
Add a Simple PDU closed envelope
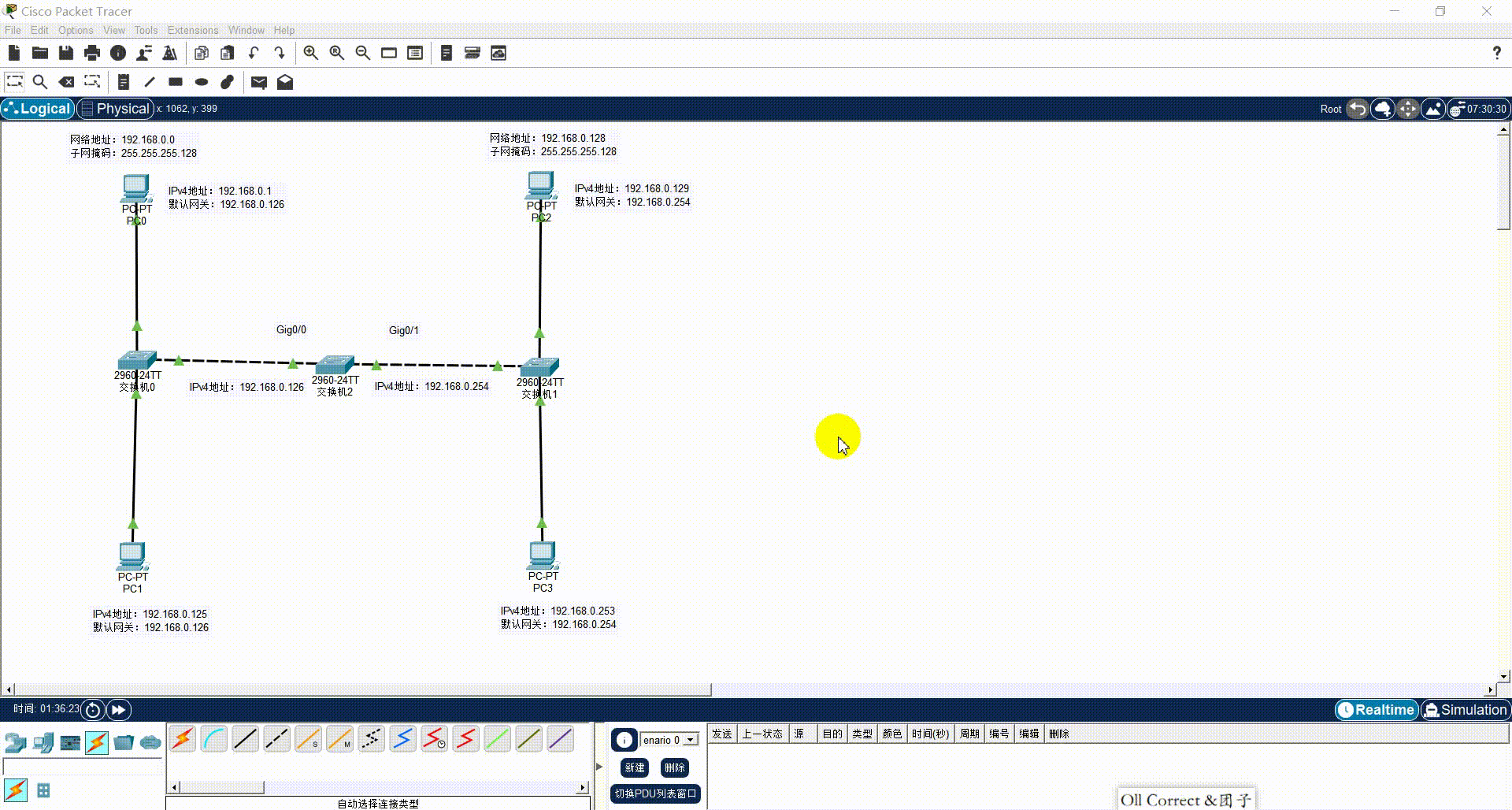259,81
